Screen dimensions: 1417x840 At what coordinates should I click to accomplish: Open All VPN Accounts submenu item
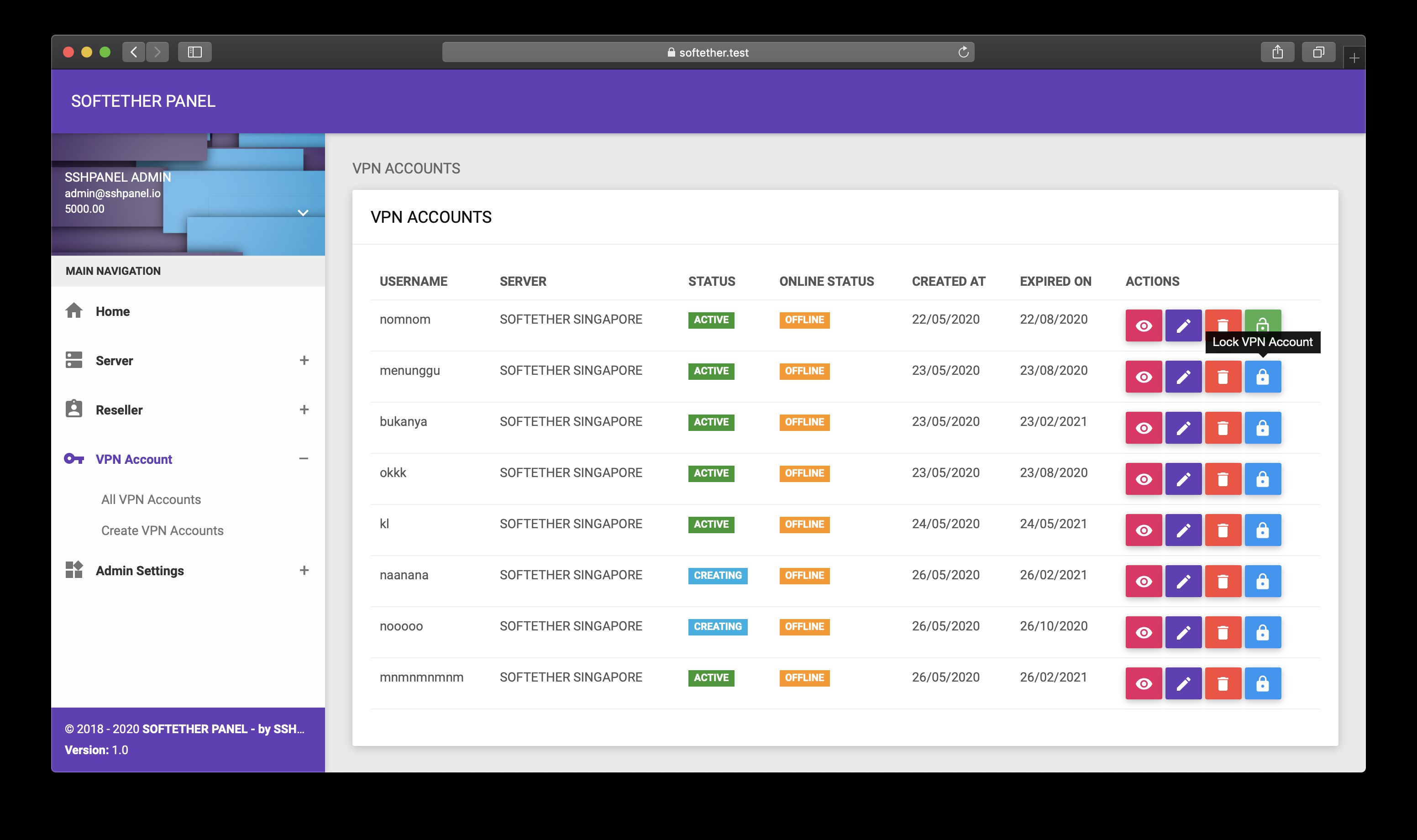click(x=151, y=499)
